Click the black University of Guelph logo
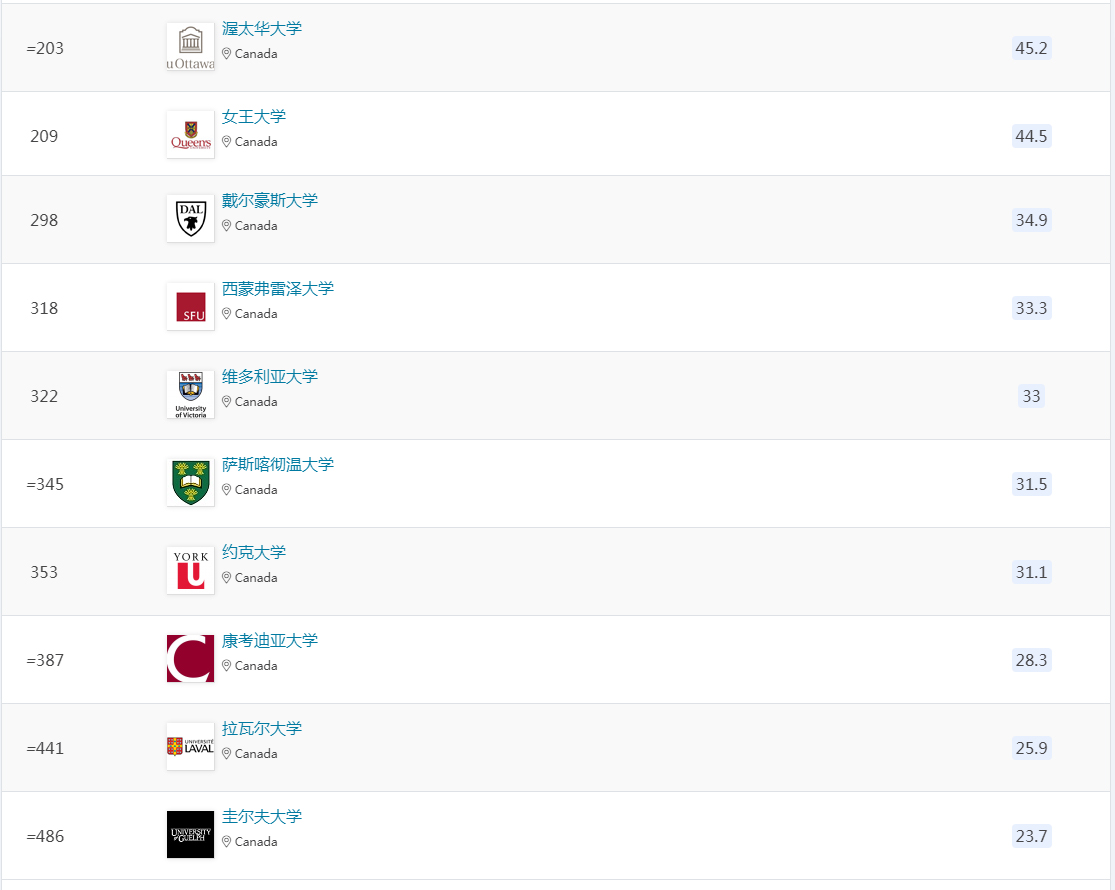The width and height of the screenshot is (1115, 890). click(190, 834)
